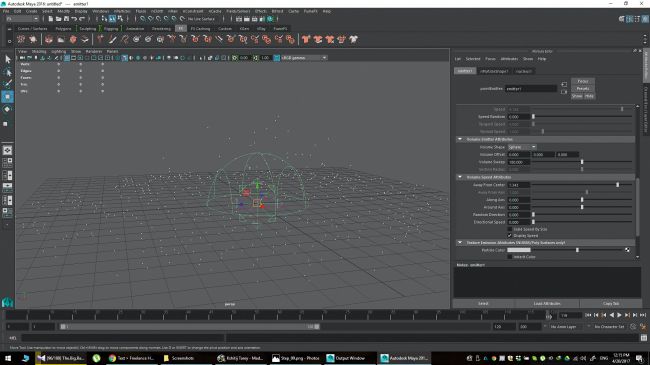
Task: Open the Polygons shelf tab
Action: click(x=63, y=29)
